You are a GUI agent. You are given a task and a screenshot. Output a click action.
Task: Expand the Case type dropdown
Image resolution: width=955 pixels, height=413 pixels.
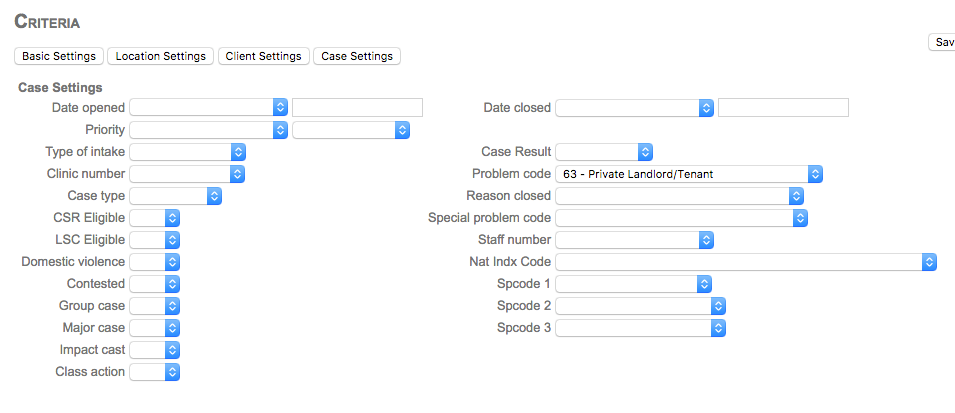pos(176,196)
